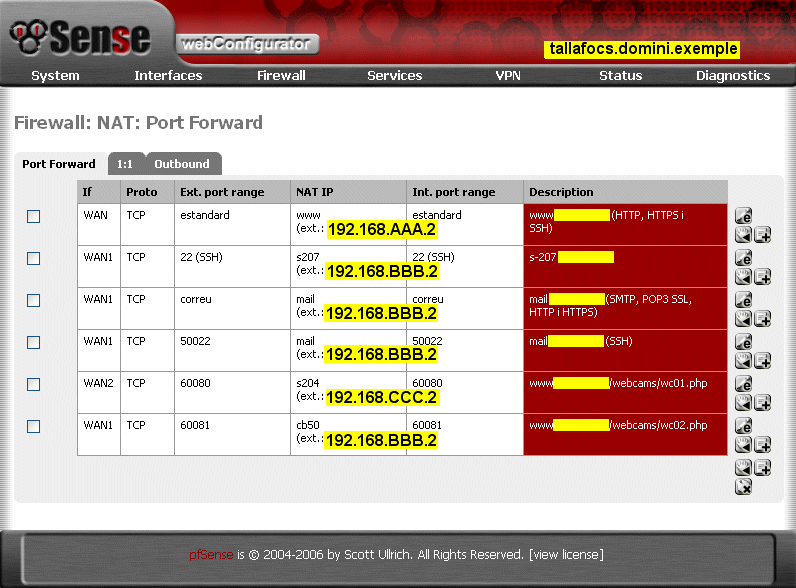The image size is (796, 588).
Task: Tick the checkbox for the correu rule
Action: 34,301
